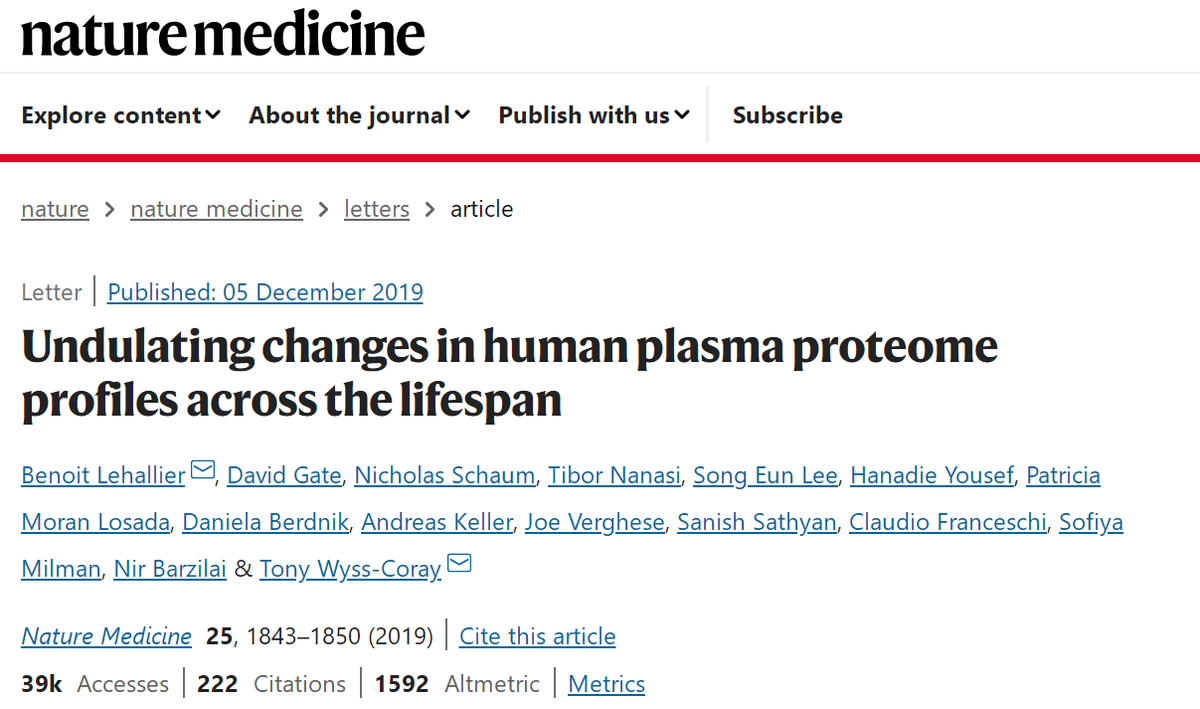Expand the Explore content menu

[121, 115]
